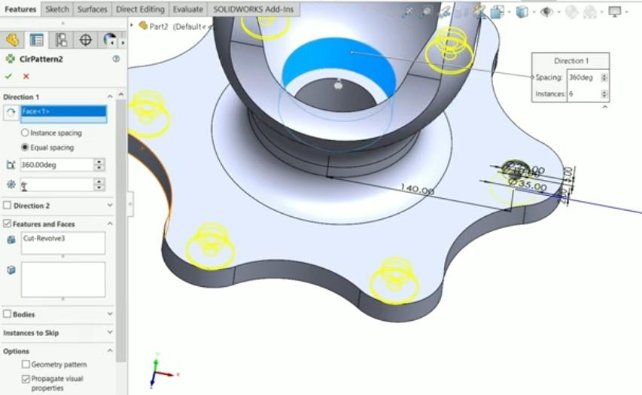The width and height of the screenshot is (642, 395).
Task: Collapse the Options section
Action: 110,351
